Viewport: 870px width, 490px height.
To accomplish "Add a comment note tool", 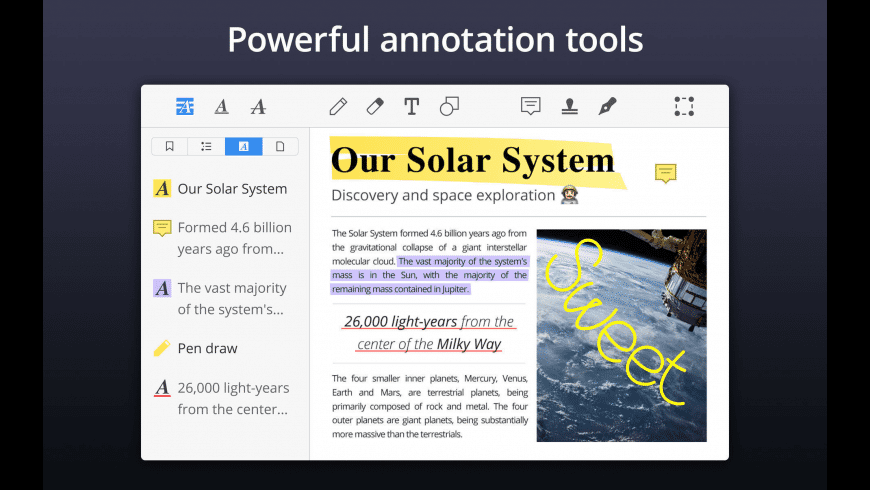I will [x=530, y=105].
